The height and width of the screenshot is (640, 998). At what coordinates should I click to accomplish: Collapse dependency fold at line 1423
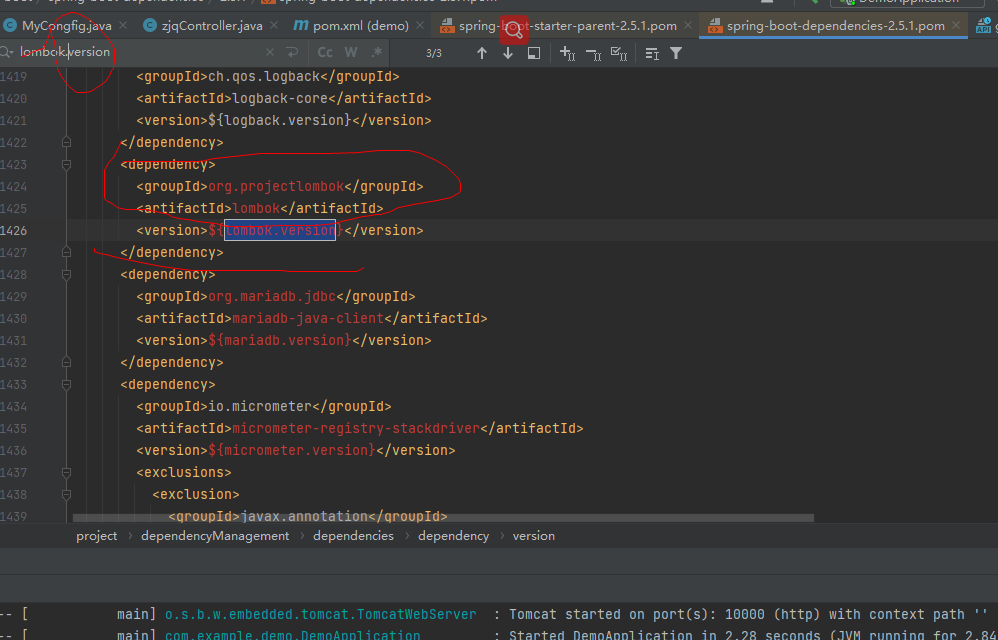[66, 165]
